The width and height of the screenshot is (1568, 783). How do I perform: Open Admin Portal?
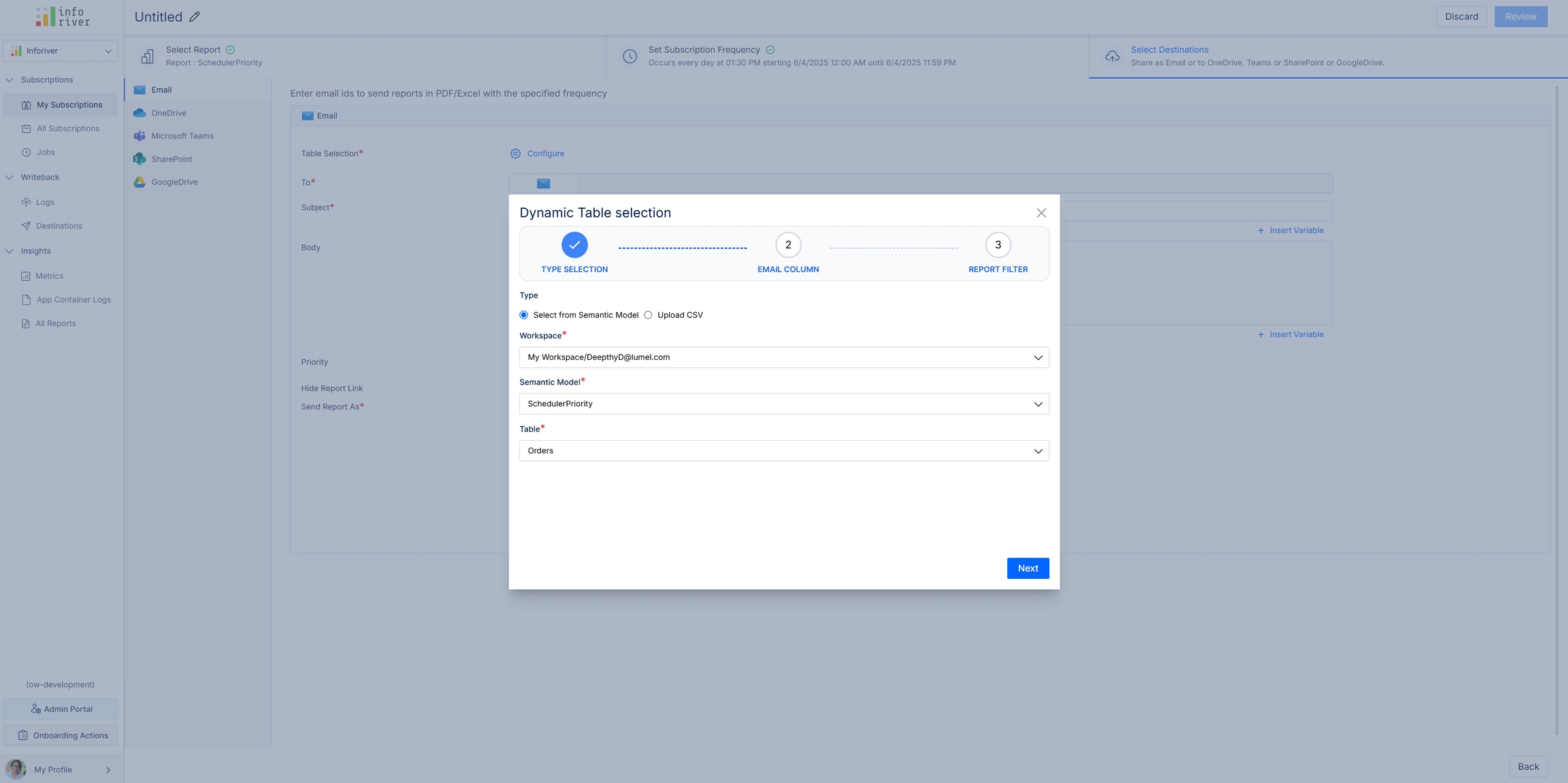point(61,709)
